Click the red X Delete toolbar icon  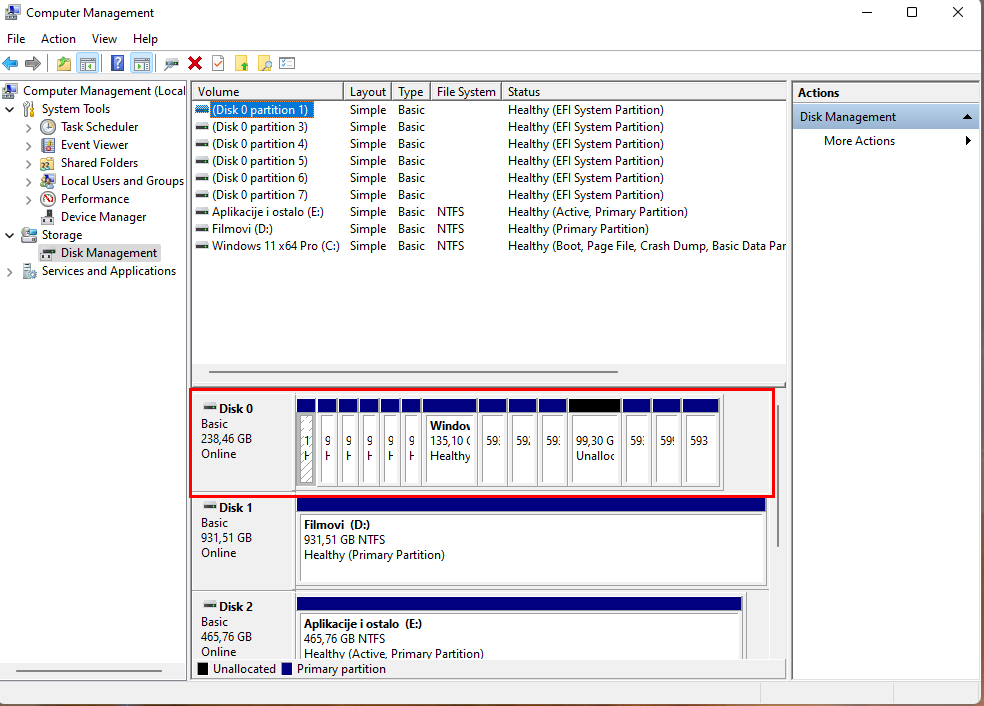coord(195,63)
